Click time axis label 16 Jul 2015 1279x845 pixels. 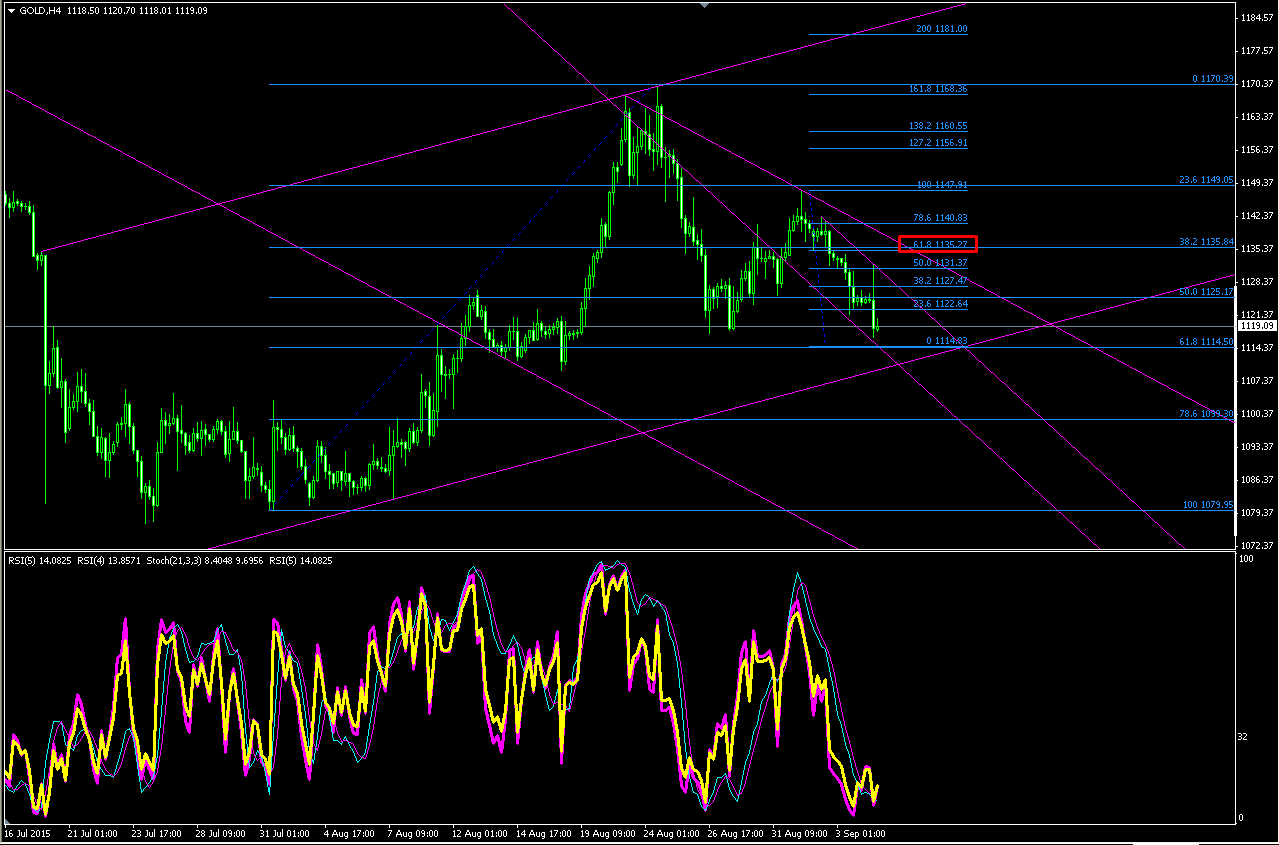[26, 832]
